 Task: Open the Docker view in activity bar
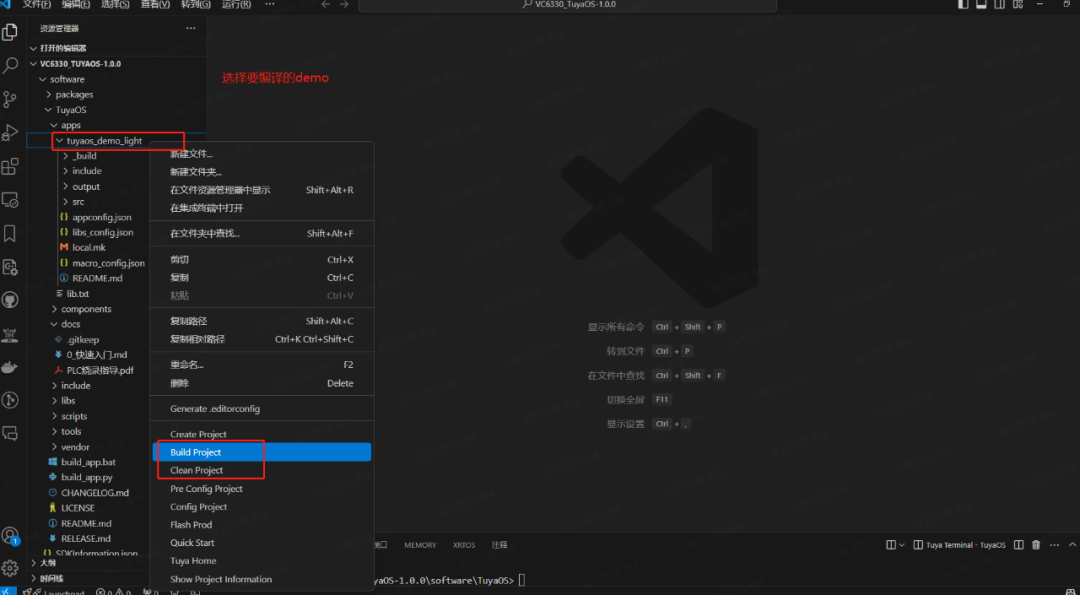coord(11,366)
